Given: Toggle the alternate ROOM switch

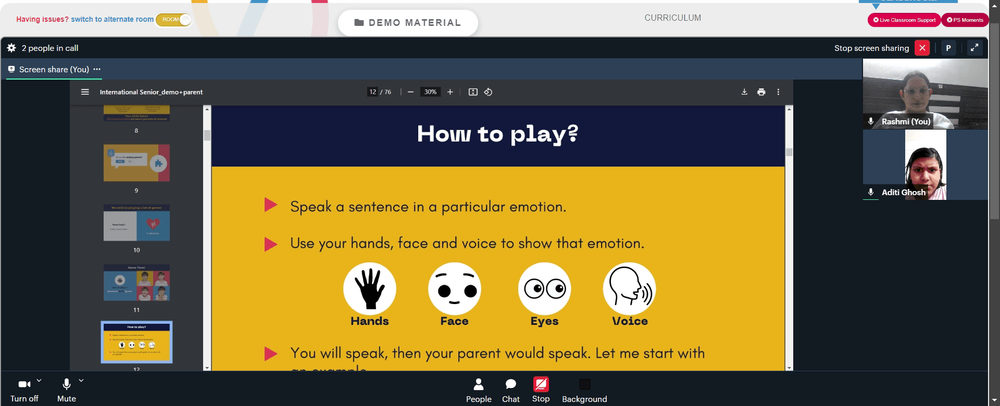Looking at the screenshot, I should pos(173,20).
